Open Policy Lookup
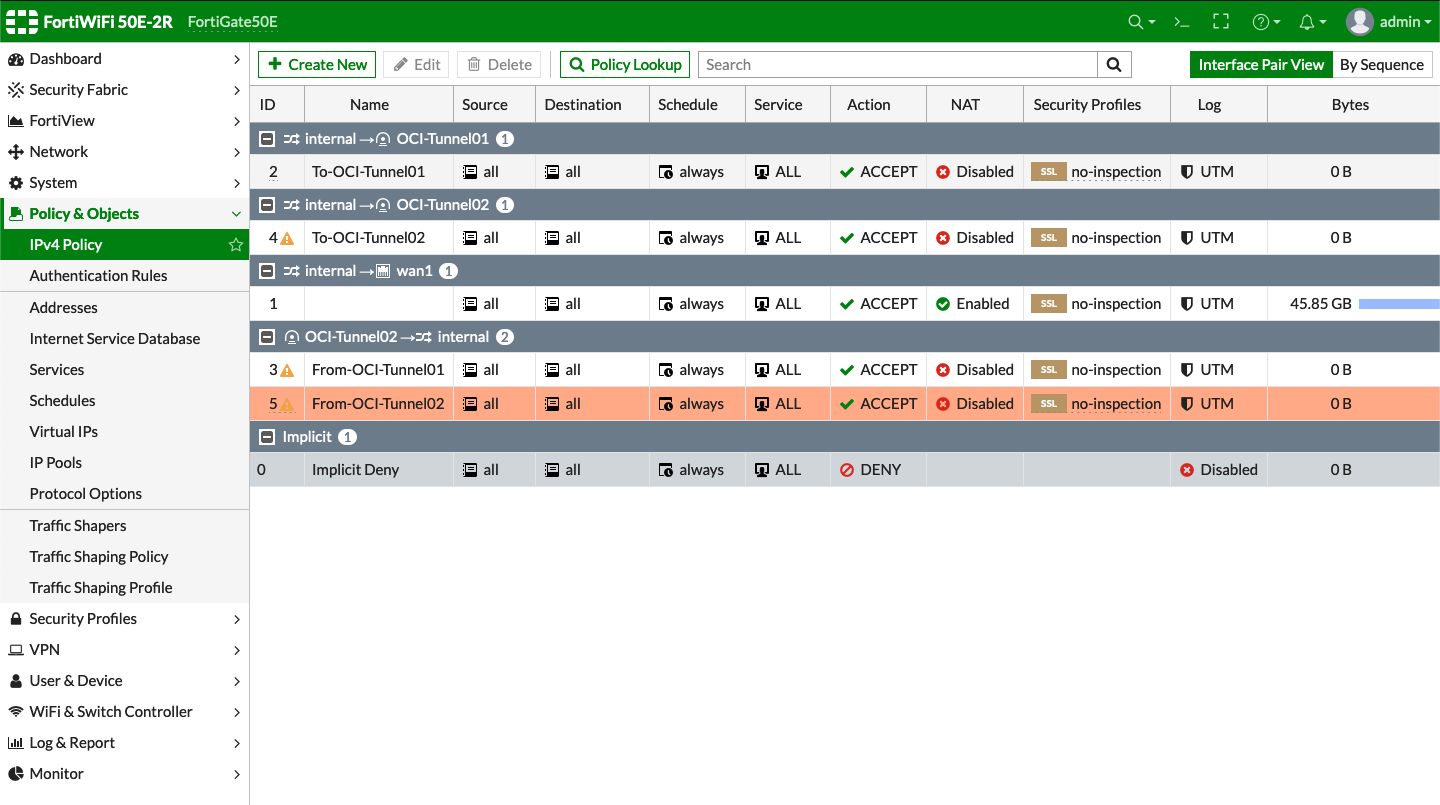The width and height of the screenshot is (1440, 805). click(624, 64)
